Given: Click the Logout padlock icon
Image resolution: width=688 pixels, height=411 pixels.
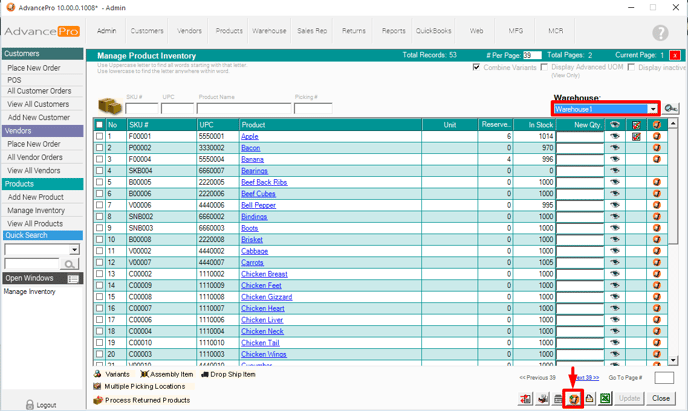Looking at the screenshot, I should click(x=29, y=405).
